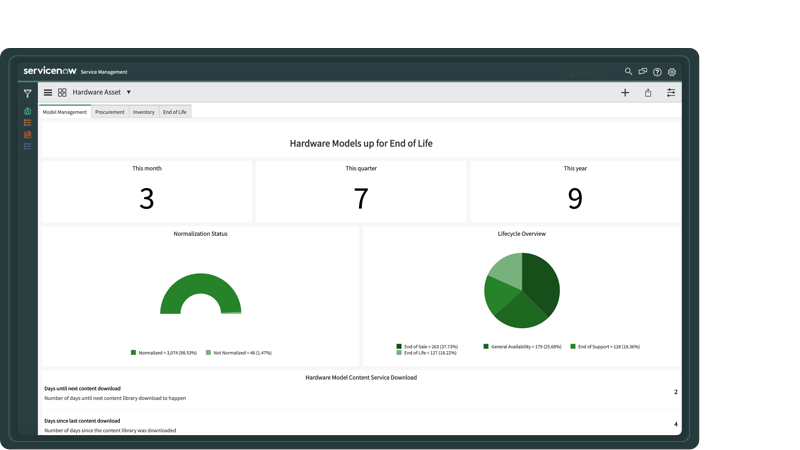This screenshot has height=450, width=800.
Task: Click the filter funnel icon in sidebar
Action: pyautogui.click(x=28, y=93)
